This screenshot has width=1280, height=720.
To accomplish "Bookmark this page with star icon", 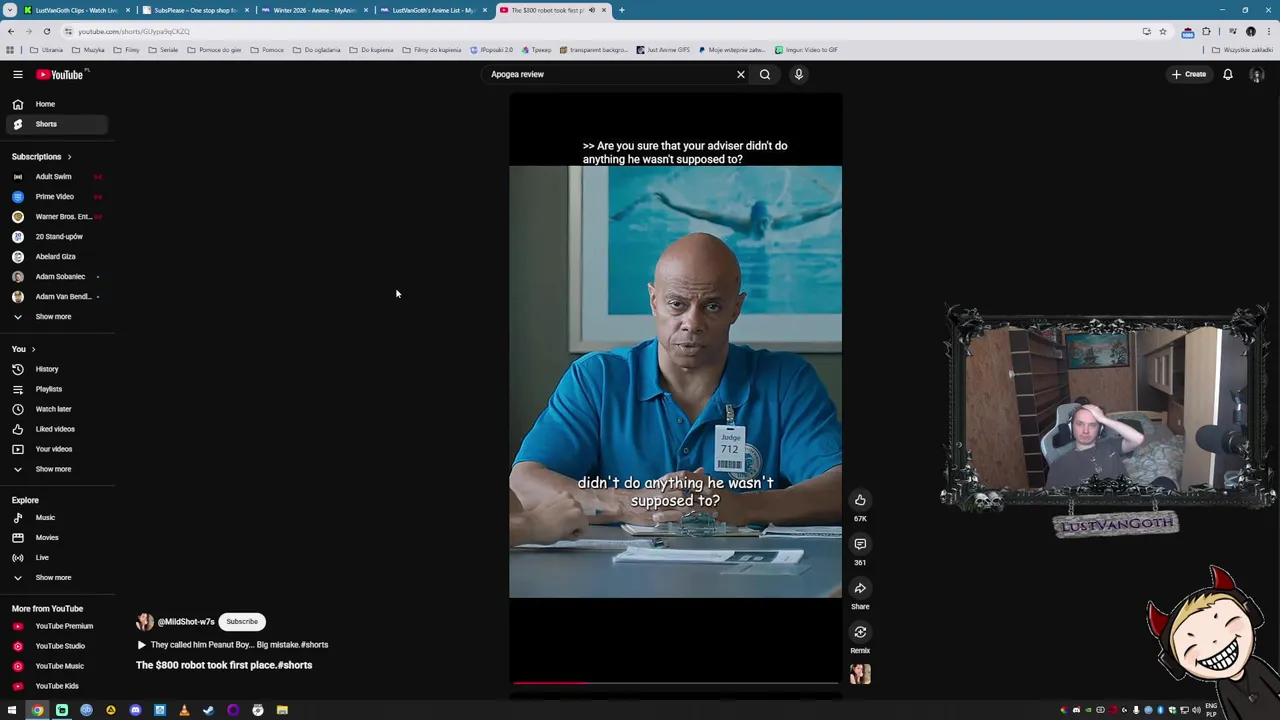I will pos(1162,31).
